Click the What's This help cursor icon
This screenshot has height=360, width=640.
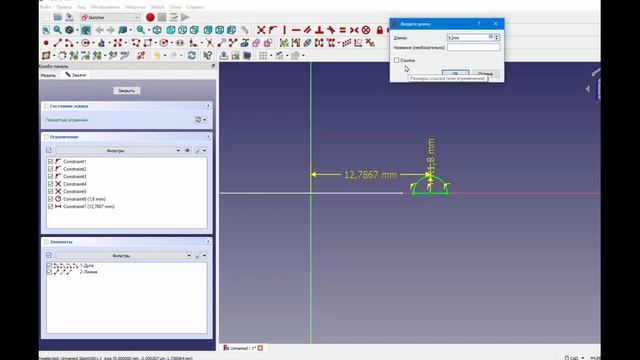pos(207,56)
